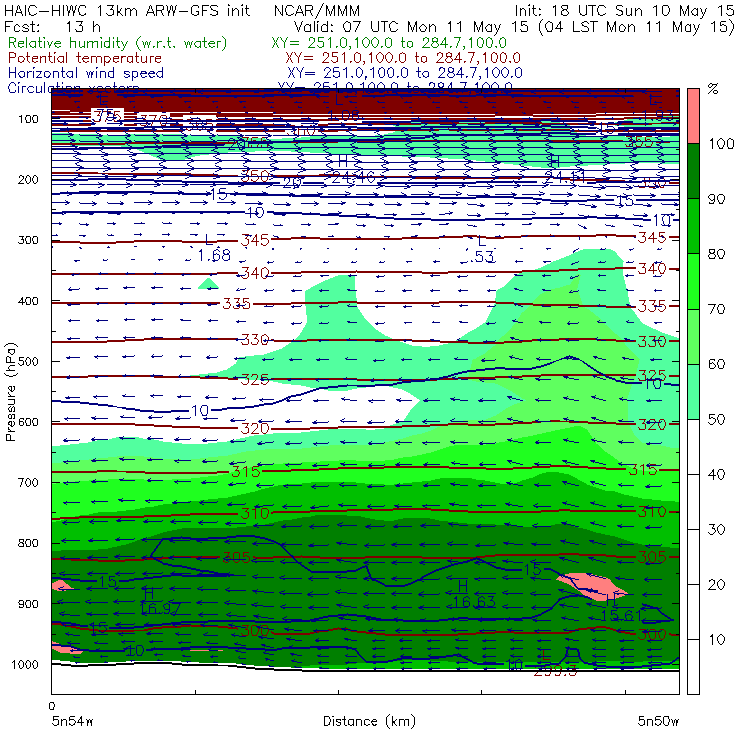This screenshot has width=740, height=740.
Task: Click the '700' pressure axis tick label
Action: [28, 483]
